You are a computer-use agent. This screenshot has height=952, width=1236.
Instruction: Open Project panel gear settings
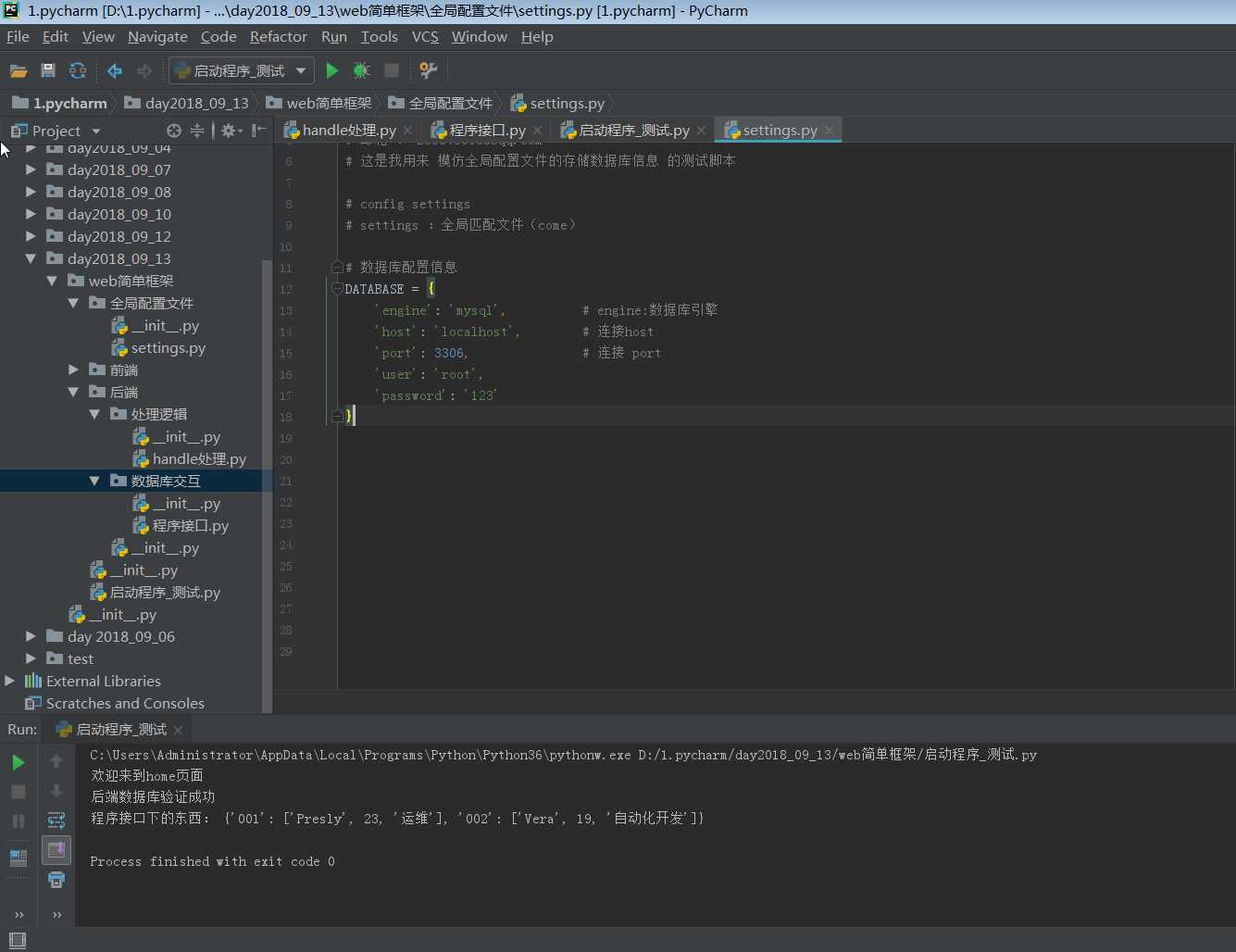pyautogui.click(x=230, y=131)
